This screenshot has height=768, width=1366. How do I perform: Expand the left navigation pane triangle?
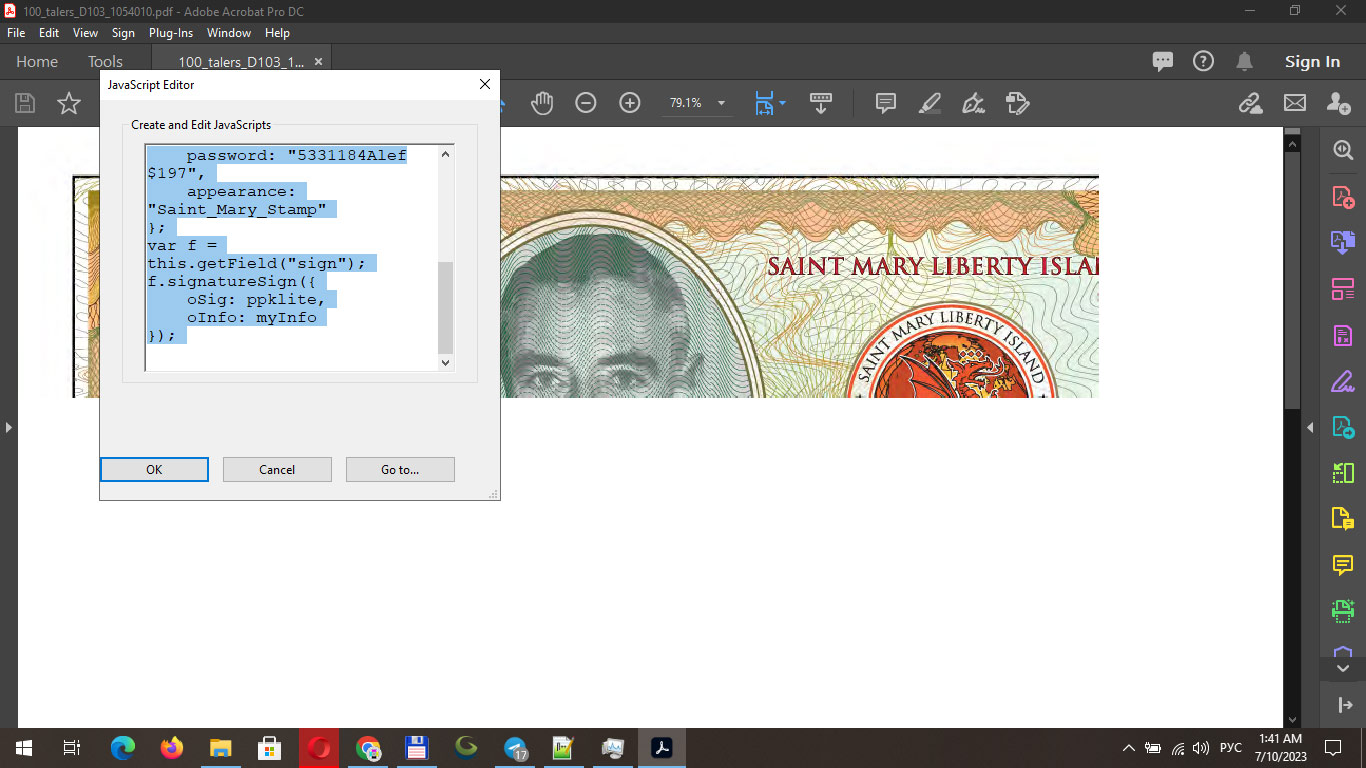(x=8, y=427)
